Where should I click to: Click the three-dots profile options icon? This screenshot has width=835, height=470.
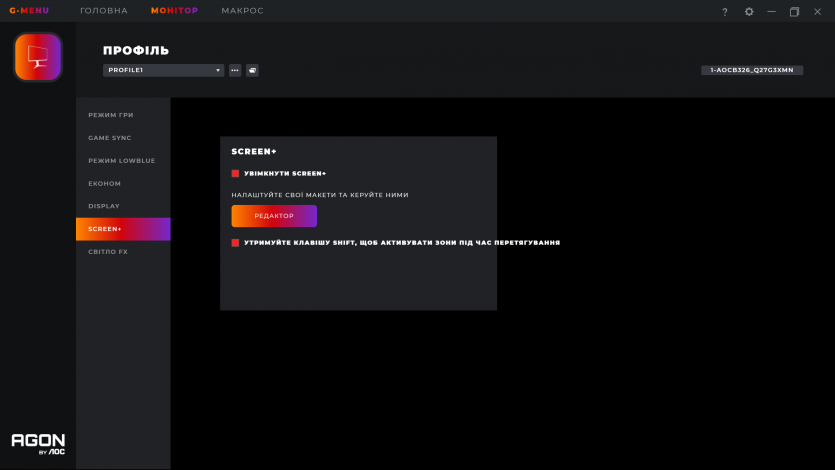tap(235, 70)
